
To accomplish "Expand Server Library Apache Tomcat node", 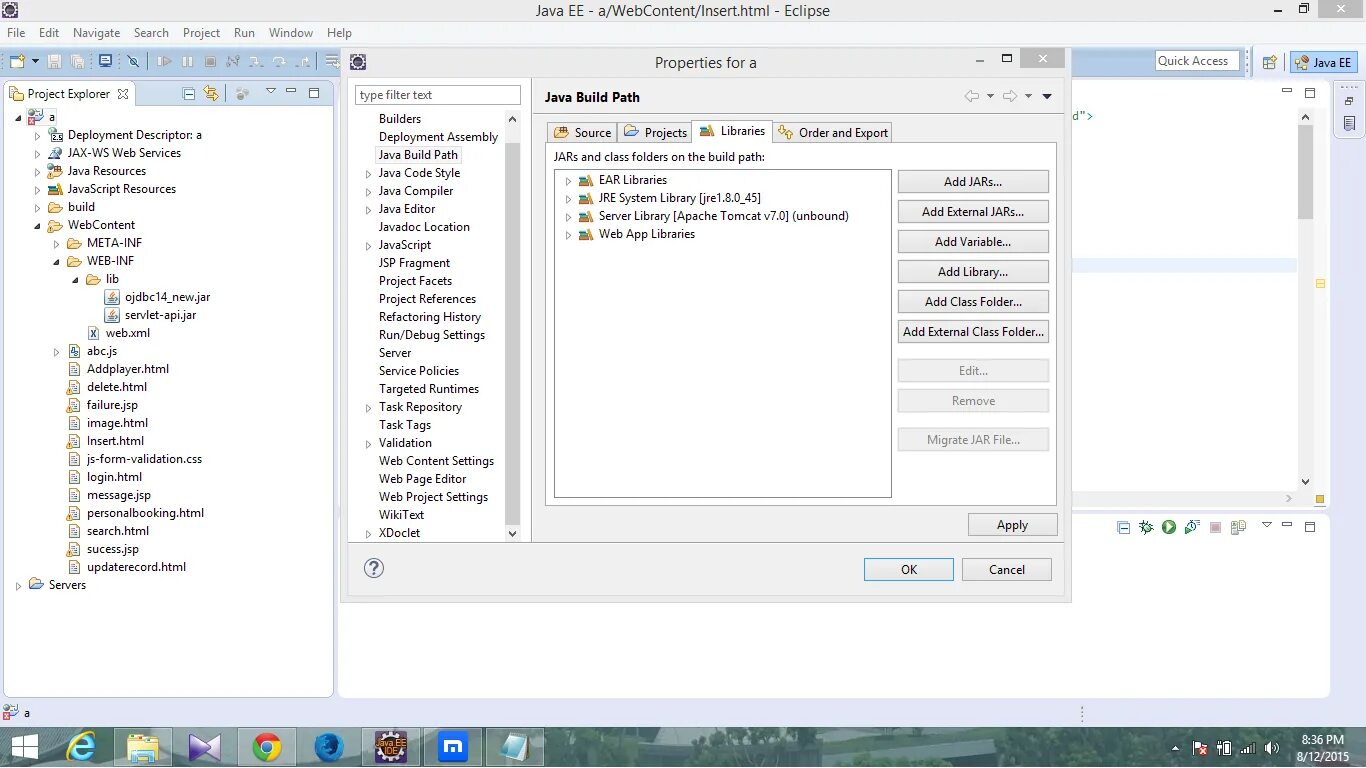I will (x=568, y=217).
